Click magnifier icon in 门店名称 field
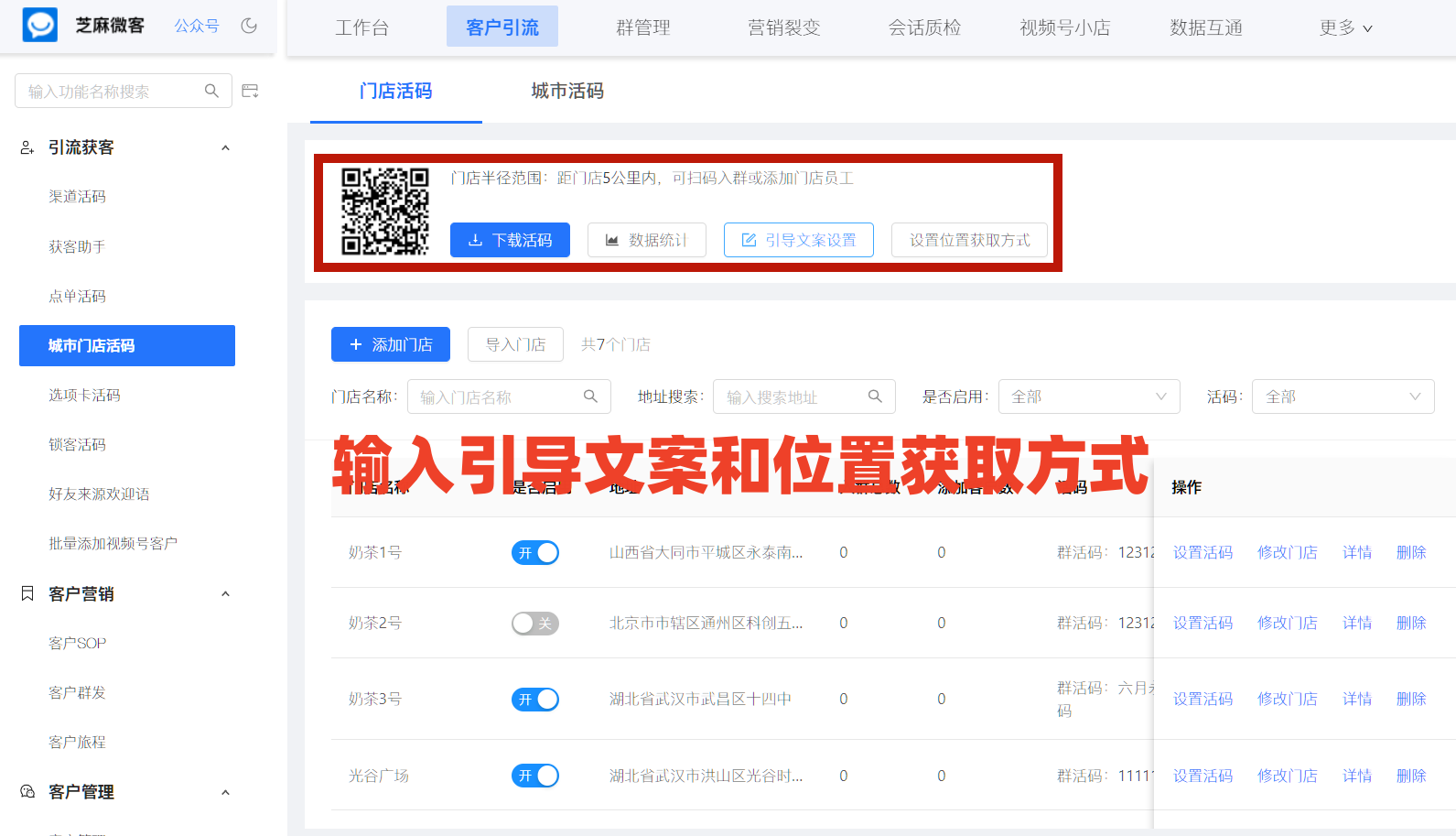This screenshot has width=1456, height=836. click(x=590, y=396)
